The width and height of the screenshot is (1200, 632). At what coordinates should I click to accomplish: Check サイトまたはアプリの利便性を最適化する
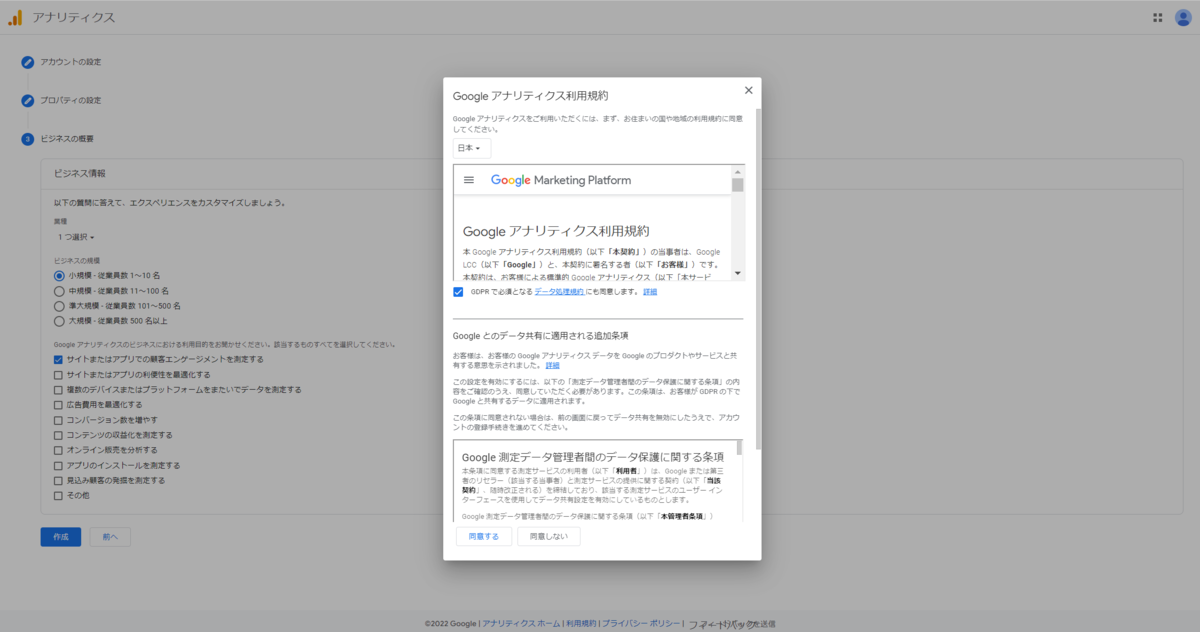tap(59, 374)
